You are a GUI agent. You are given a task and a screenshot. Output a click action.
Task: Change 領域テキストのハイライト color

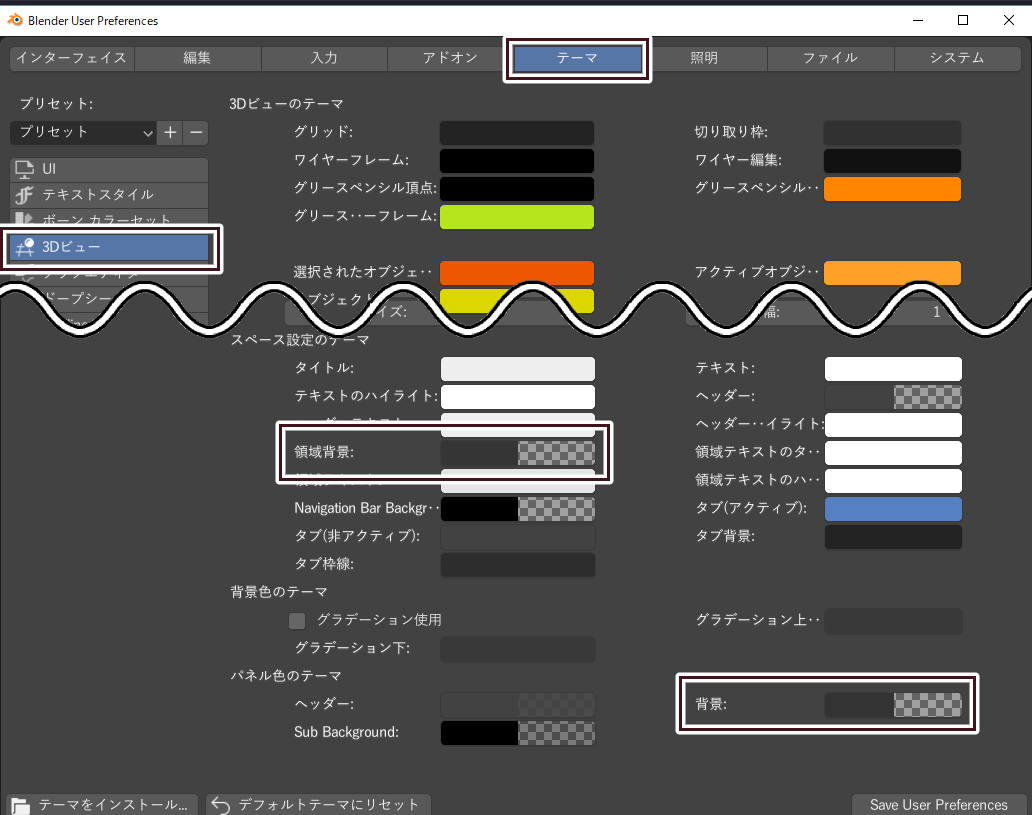tap(893, 481)
